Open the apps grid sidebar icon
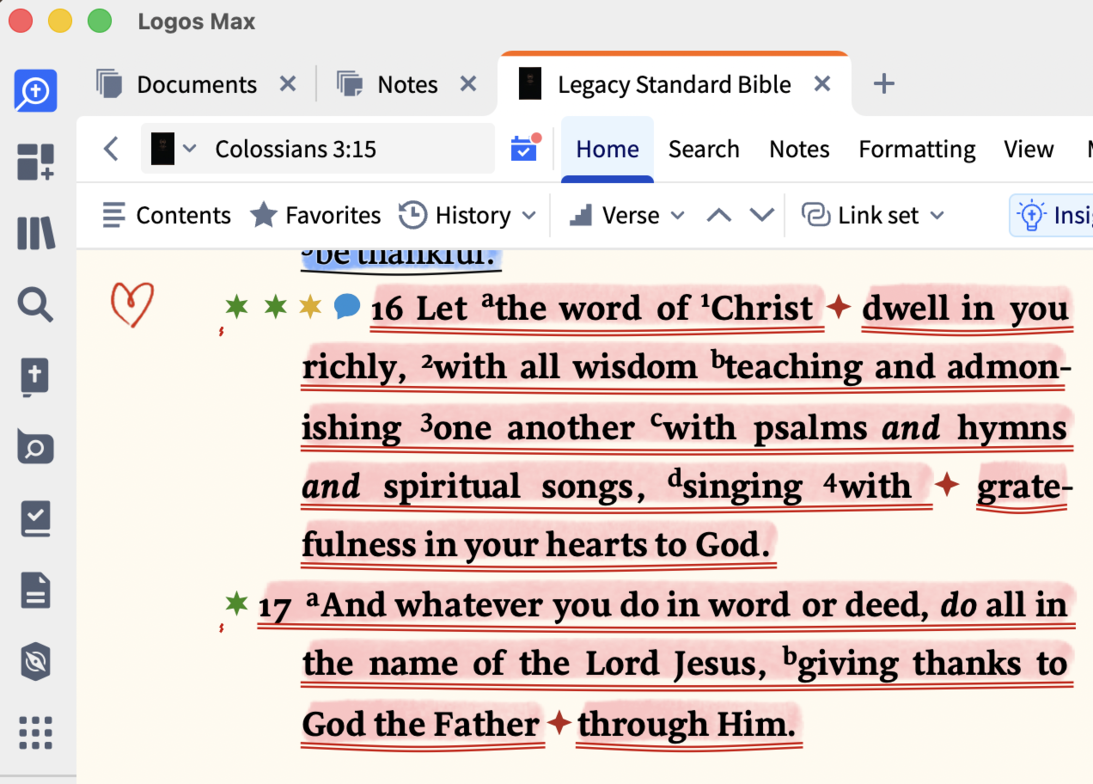Image resolution: width=1093 pixels, height=784 pixels. tap(35, 732)
